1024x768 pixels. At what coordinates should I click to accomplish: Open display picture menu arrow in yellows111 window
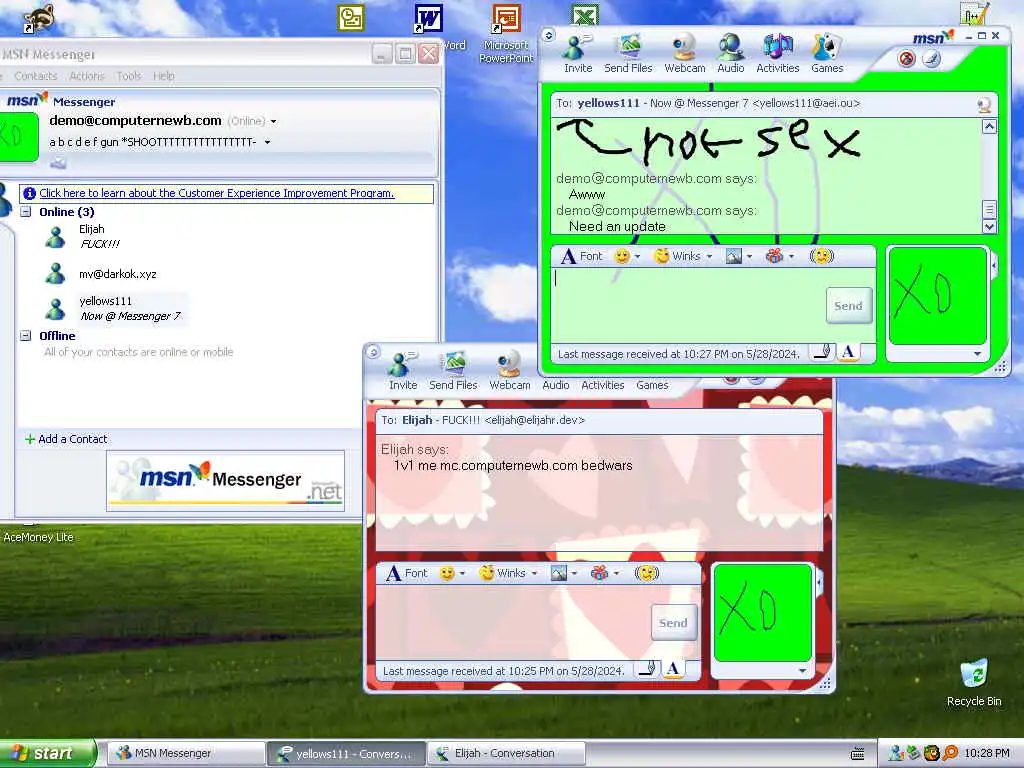pyautogui.click(x=977, y=354)
